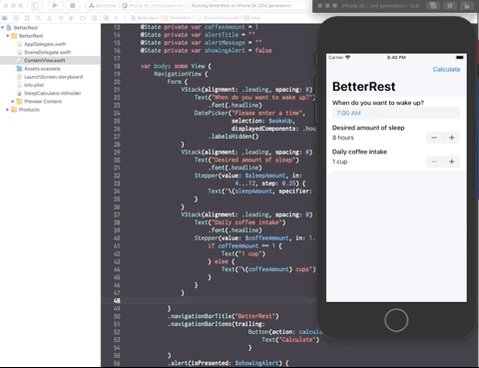Click the line 50 code '.navigationBarTitle("BetterRest")'
Screen dimensions: 479x368
pos(223,316)
